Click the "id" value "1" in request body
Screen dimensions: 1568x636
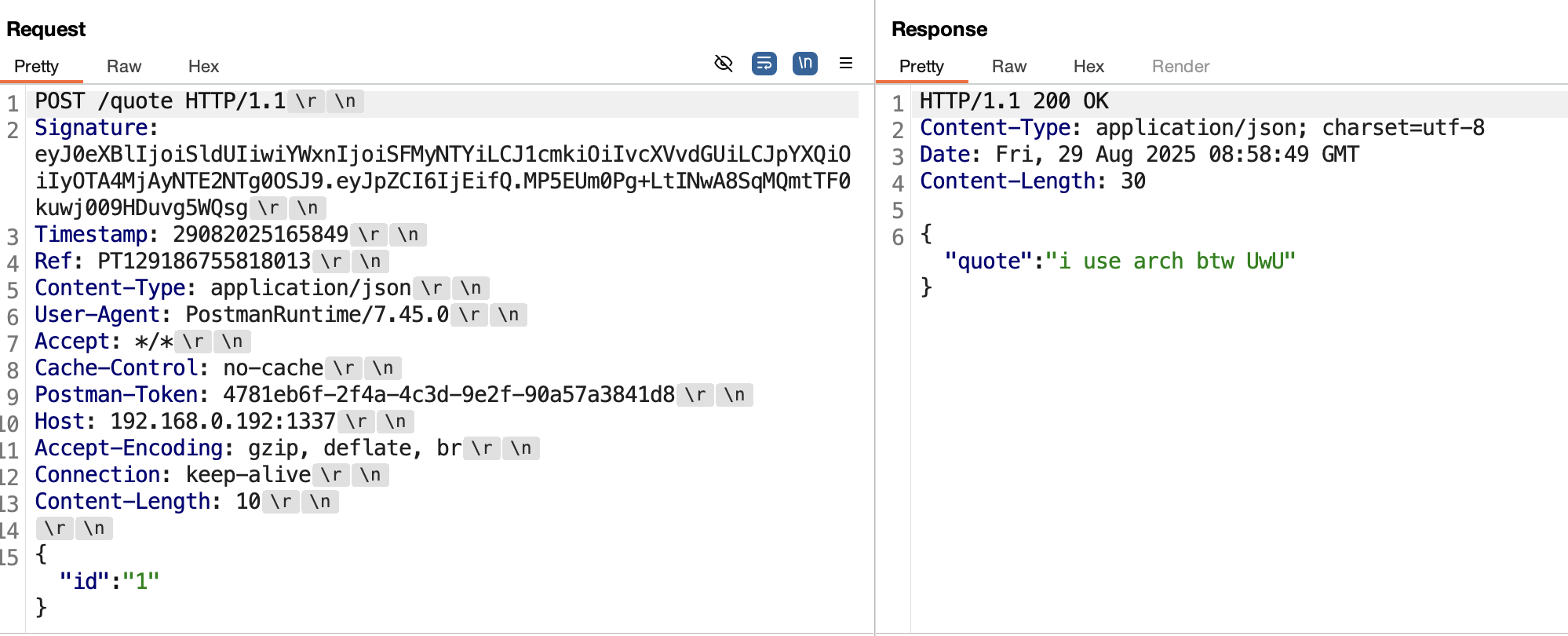pyautogui.click(x=141, y=582)
